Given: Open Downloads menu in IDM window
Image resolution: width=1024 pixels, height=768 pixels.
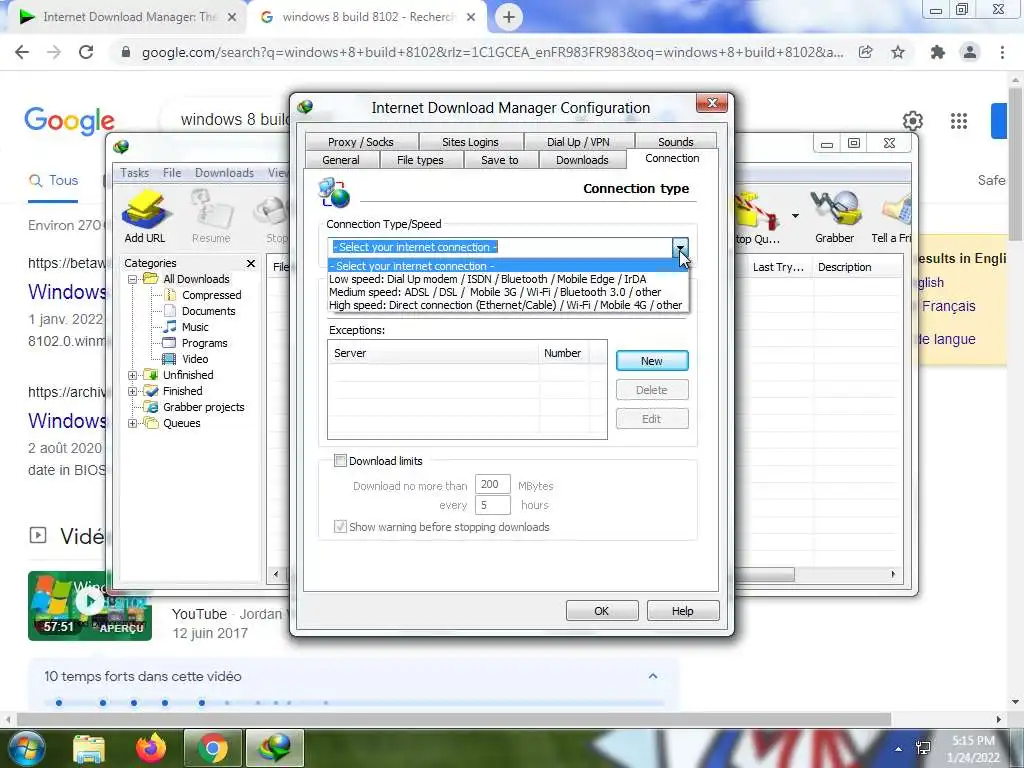Looking at the screenshot, I should (x=224, y=172).
